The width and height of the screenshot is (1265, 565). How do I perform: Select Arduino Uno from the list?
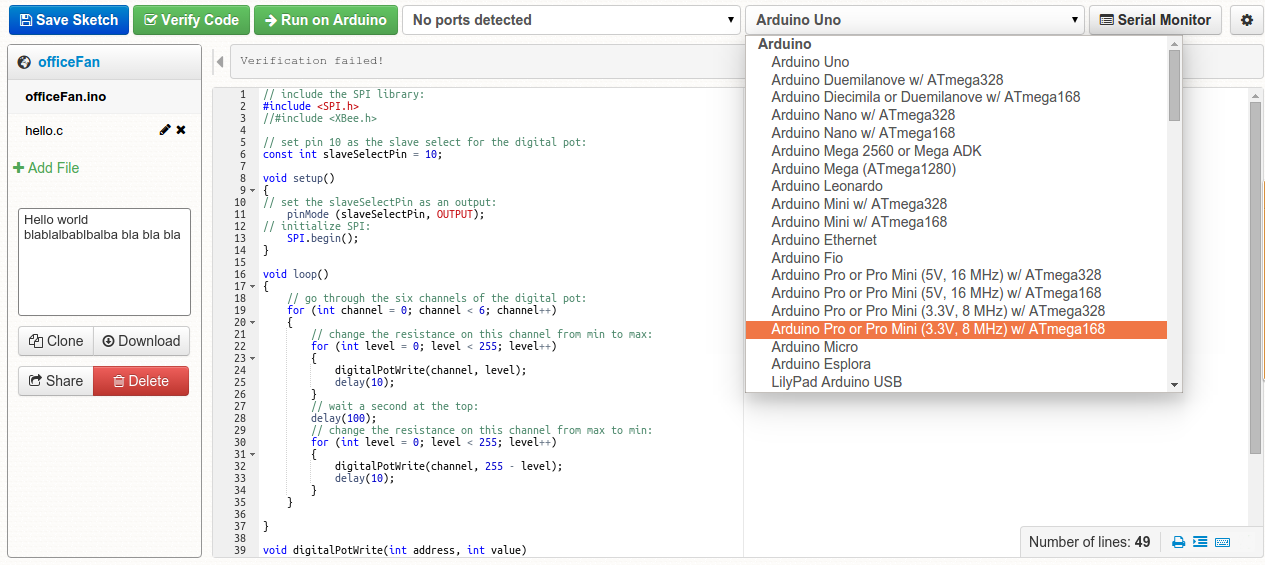[x=956, y=62]
